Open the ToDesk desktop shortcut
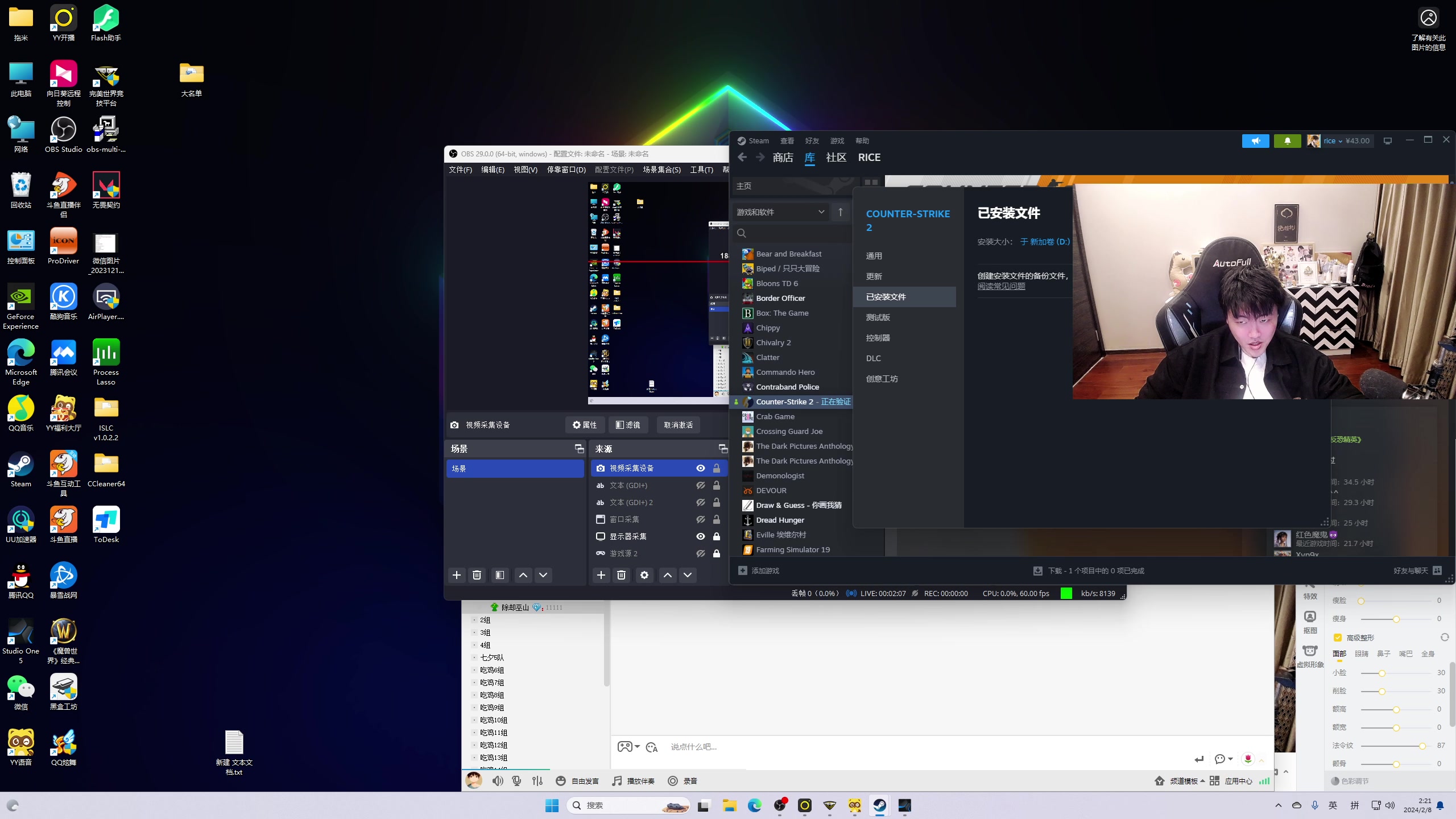This screenshot has width=1456, height=819. pos(106,525)
